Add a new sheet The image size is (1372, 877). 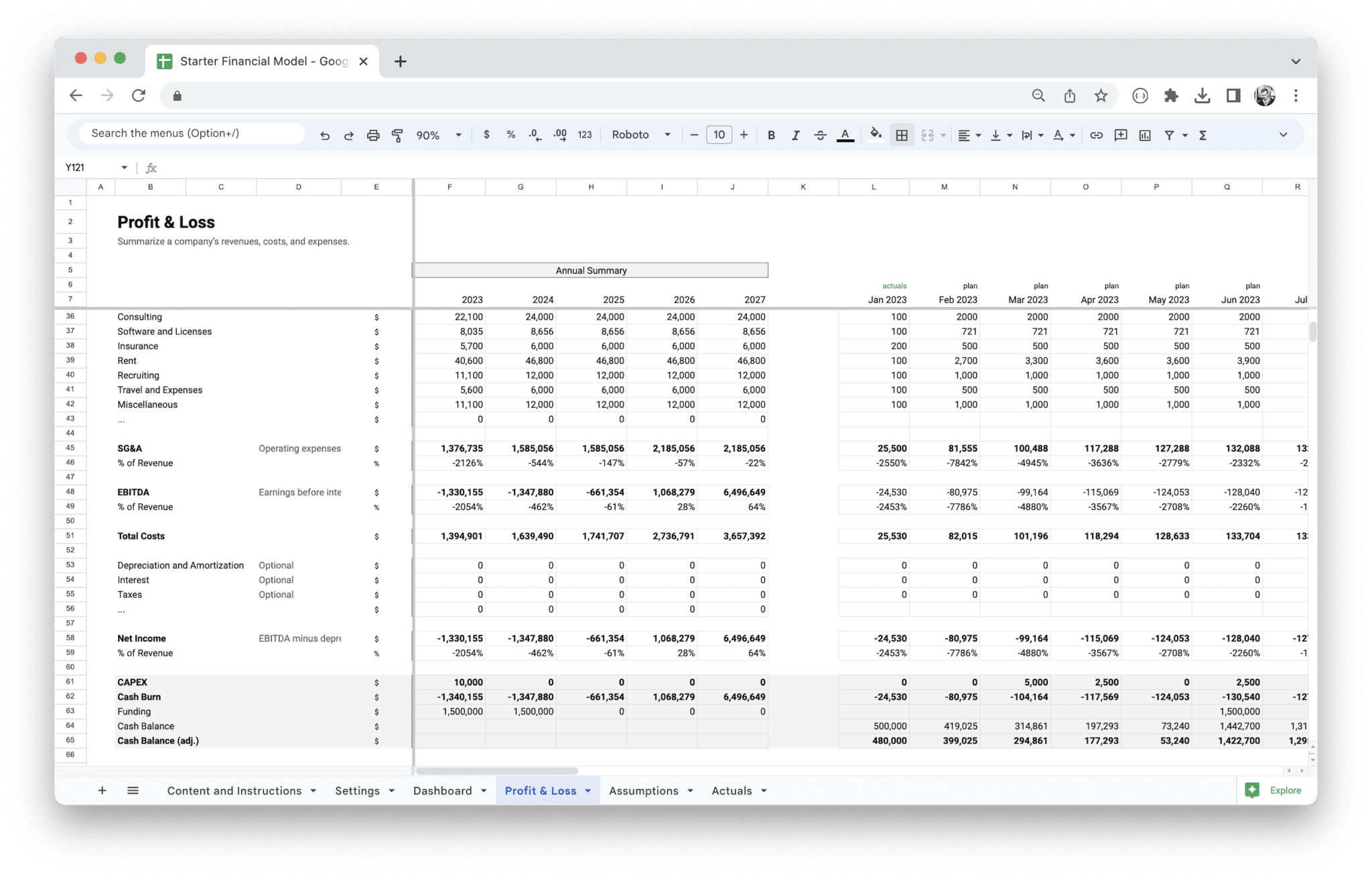pos(102,791)
